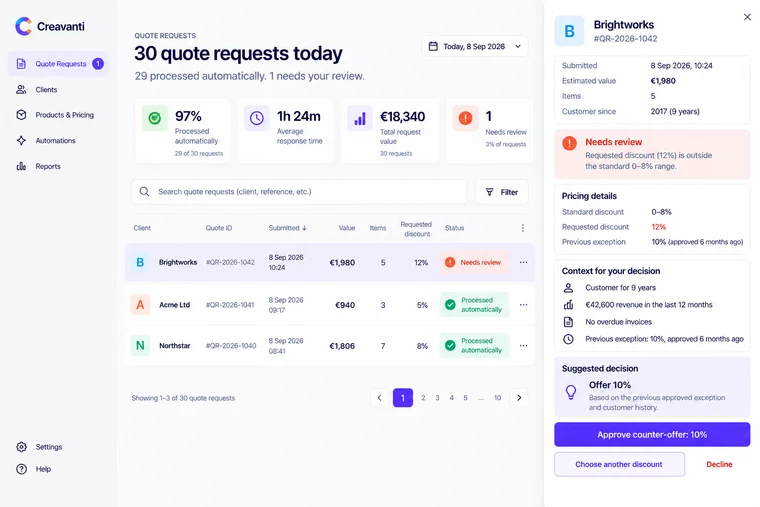Go to page 5
Image resolution: width=760 pixels, height=507 pixels.
point(465,398)
